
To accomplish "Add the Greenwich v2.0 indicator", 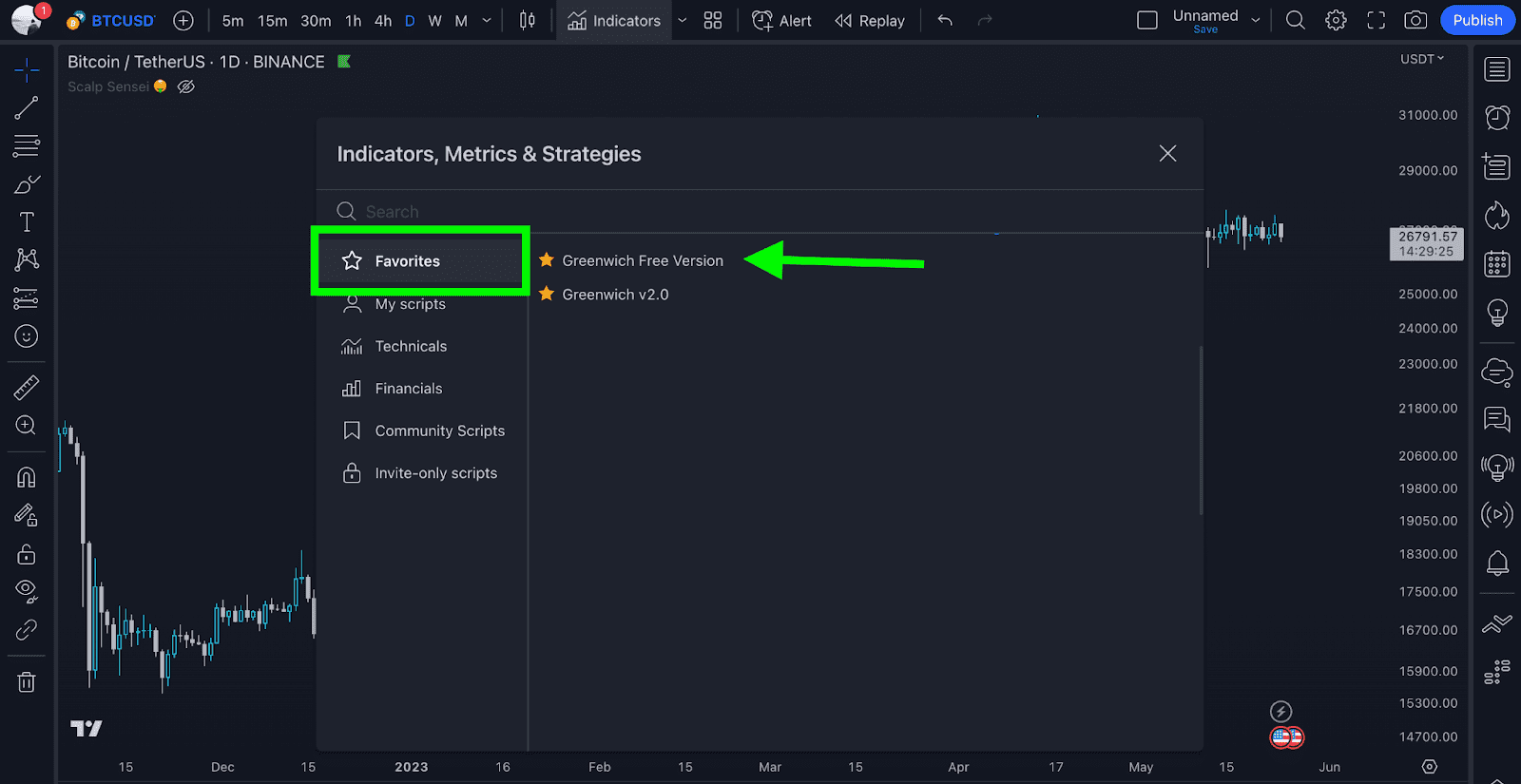I will tap(615, 295).
